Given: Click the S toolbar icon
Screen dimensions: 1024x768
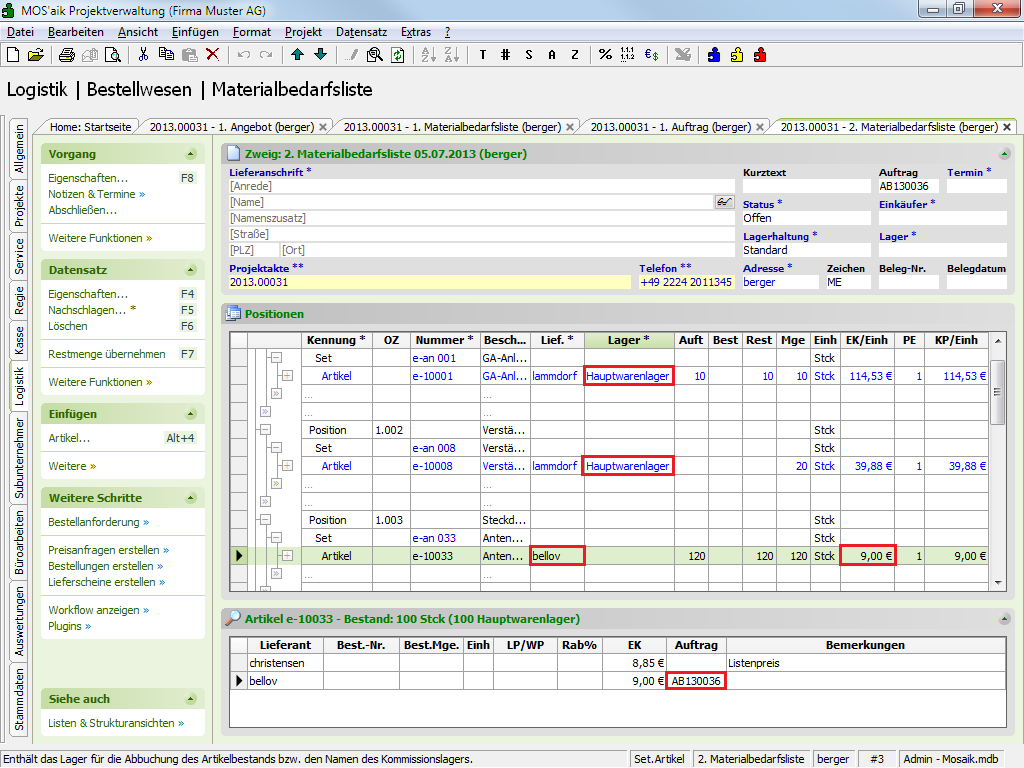Looking at the screenshot, I should pyautogui.click(x=529, y=55).
